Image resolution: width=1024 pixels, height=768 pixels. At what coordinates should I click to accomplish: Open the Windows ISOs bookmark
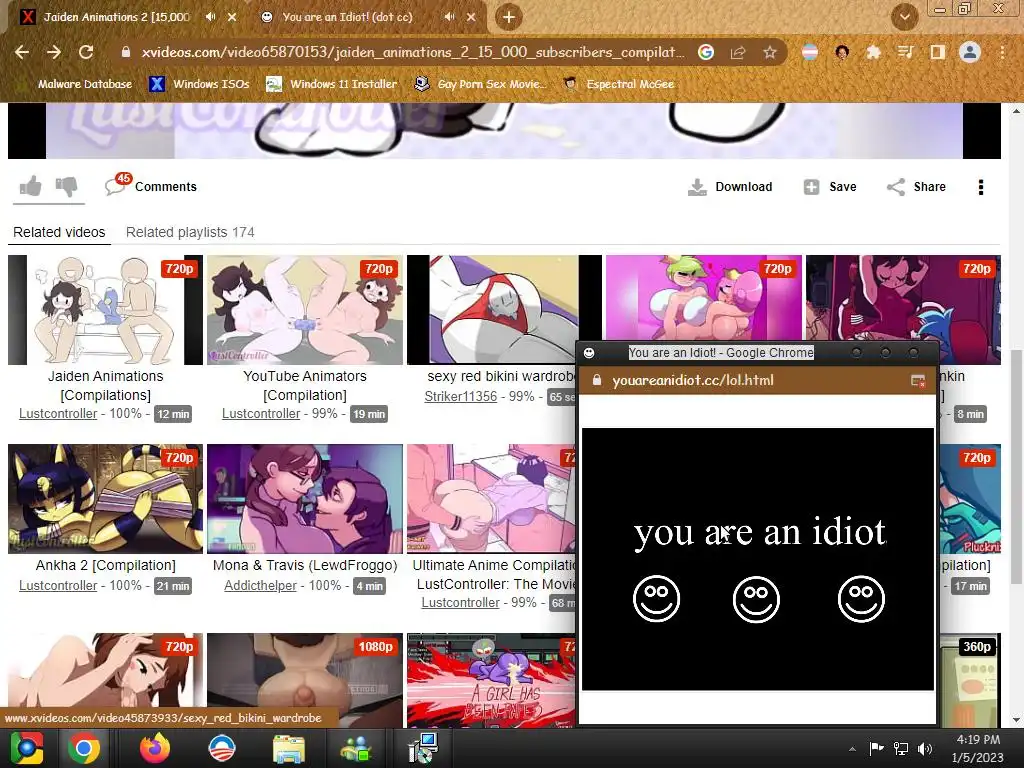click(x=200, y=84)
